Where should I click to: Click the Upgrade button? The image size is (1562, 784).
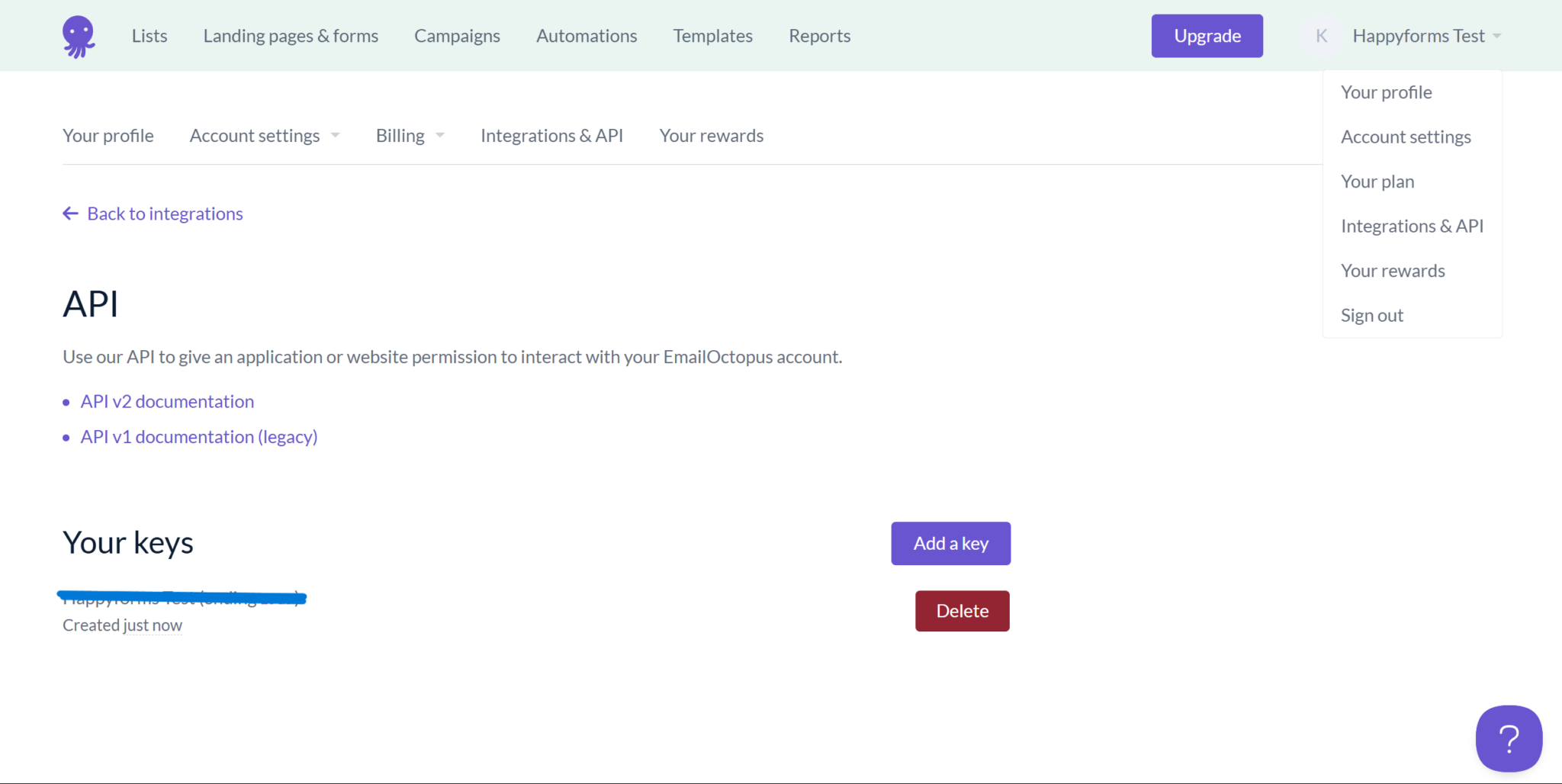point(1207,35)
